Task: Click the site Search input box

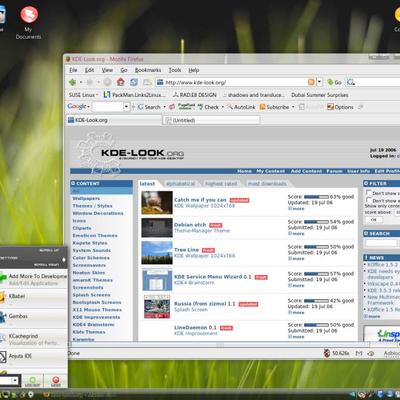Action: pyautogui.click(x=381, y=243)
